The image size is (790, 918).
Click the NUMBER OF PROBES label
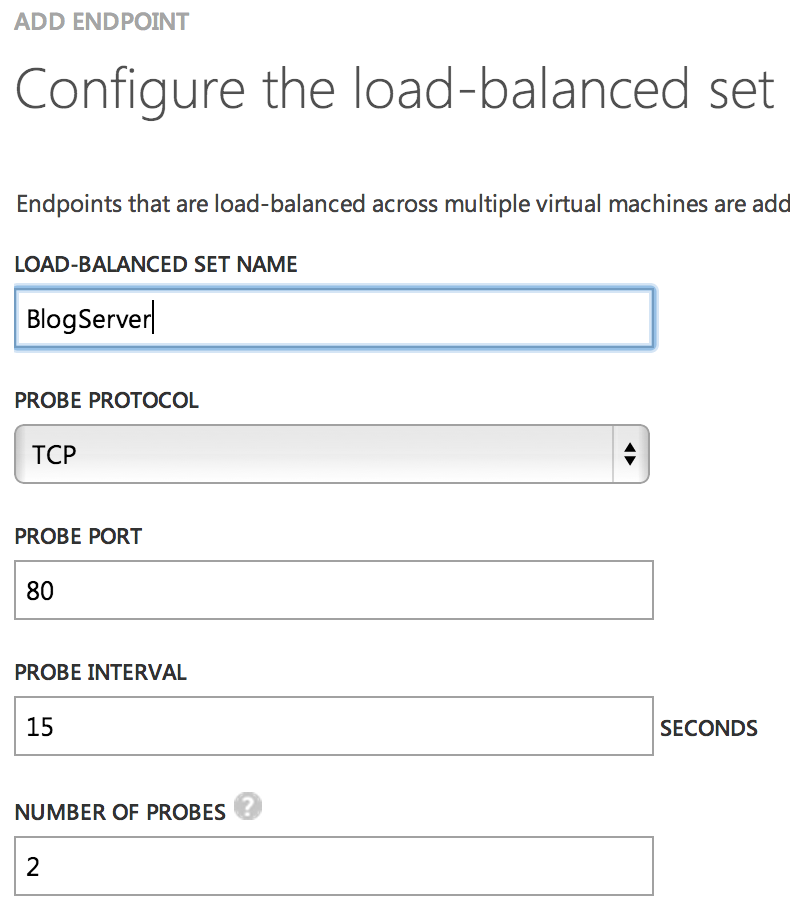point(120,812)
